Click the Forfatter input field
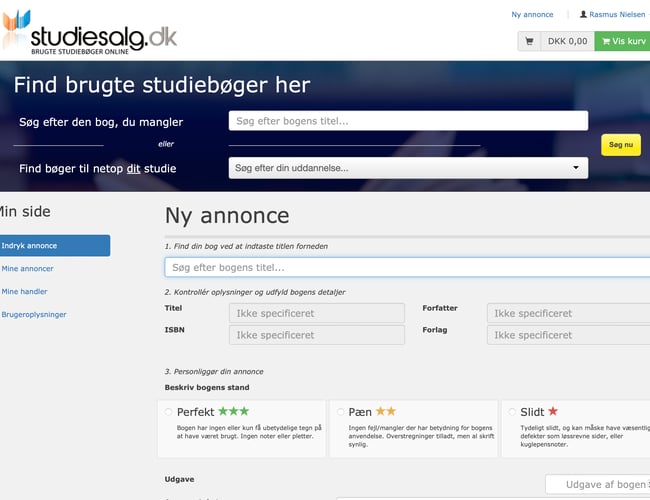This screenshot has height=500, width=650. 568,313
